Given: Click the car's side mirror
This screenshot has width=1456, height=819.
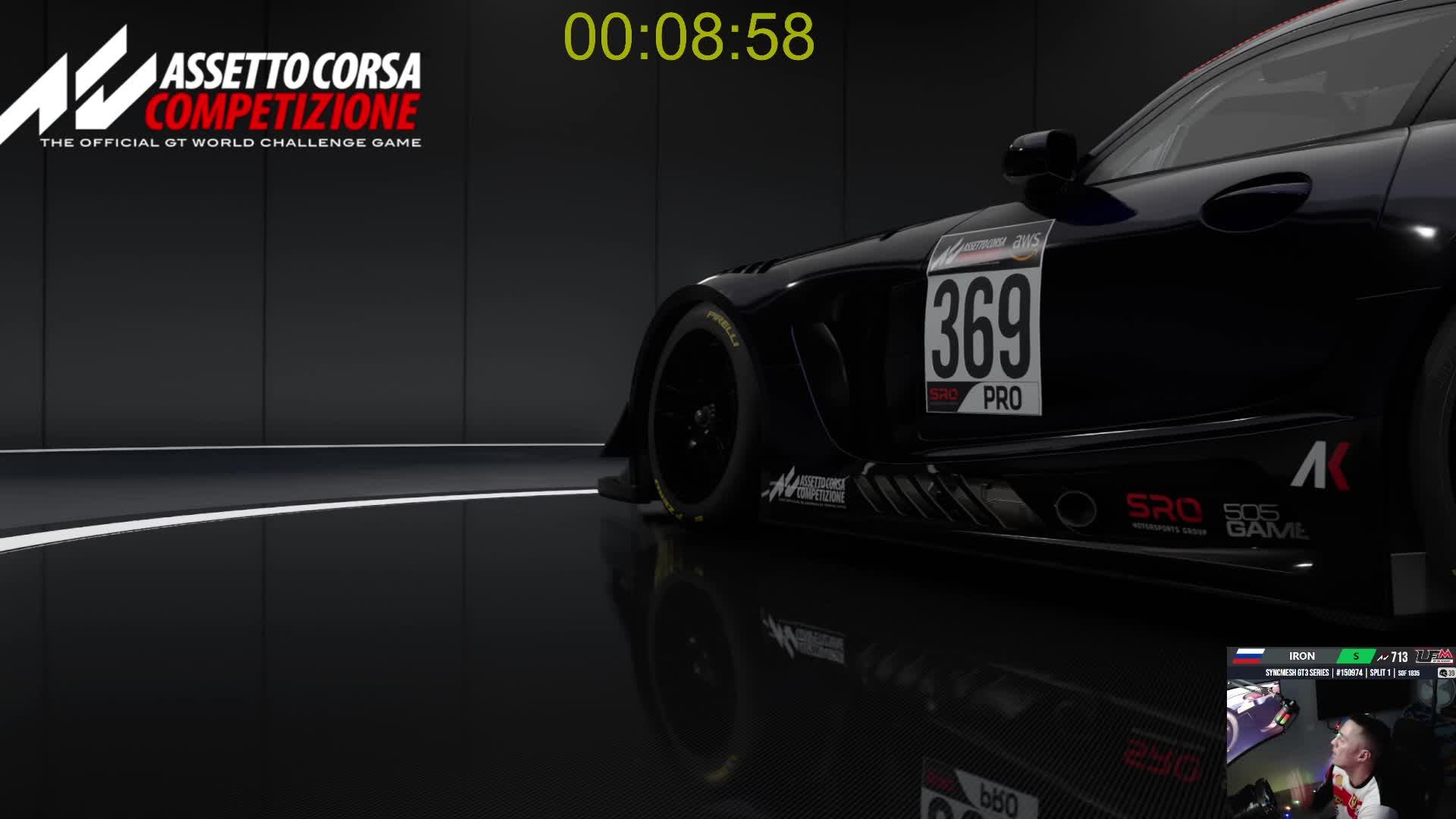Looking at the screenshot, I should pyautogui.click(x=1039, y=154).
